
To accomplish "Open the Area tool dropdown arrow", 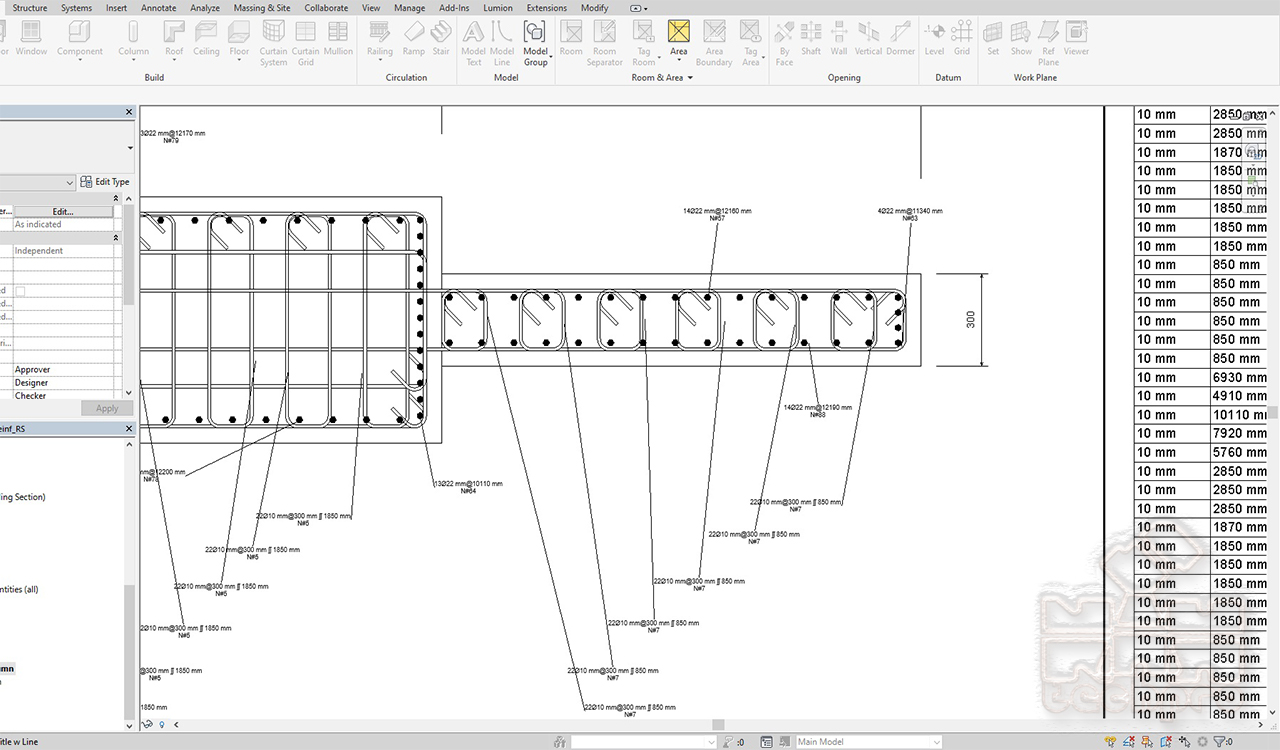I will tap(679, 60).
